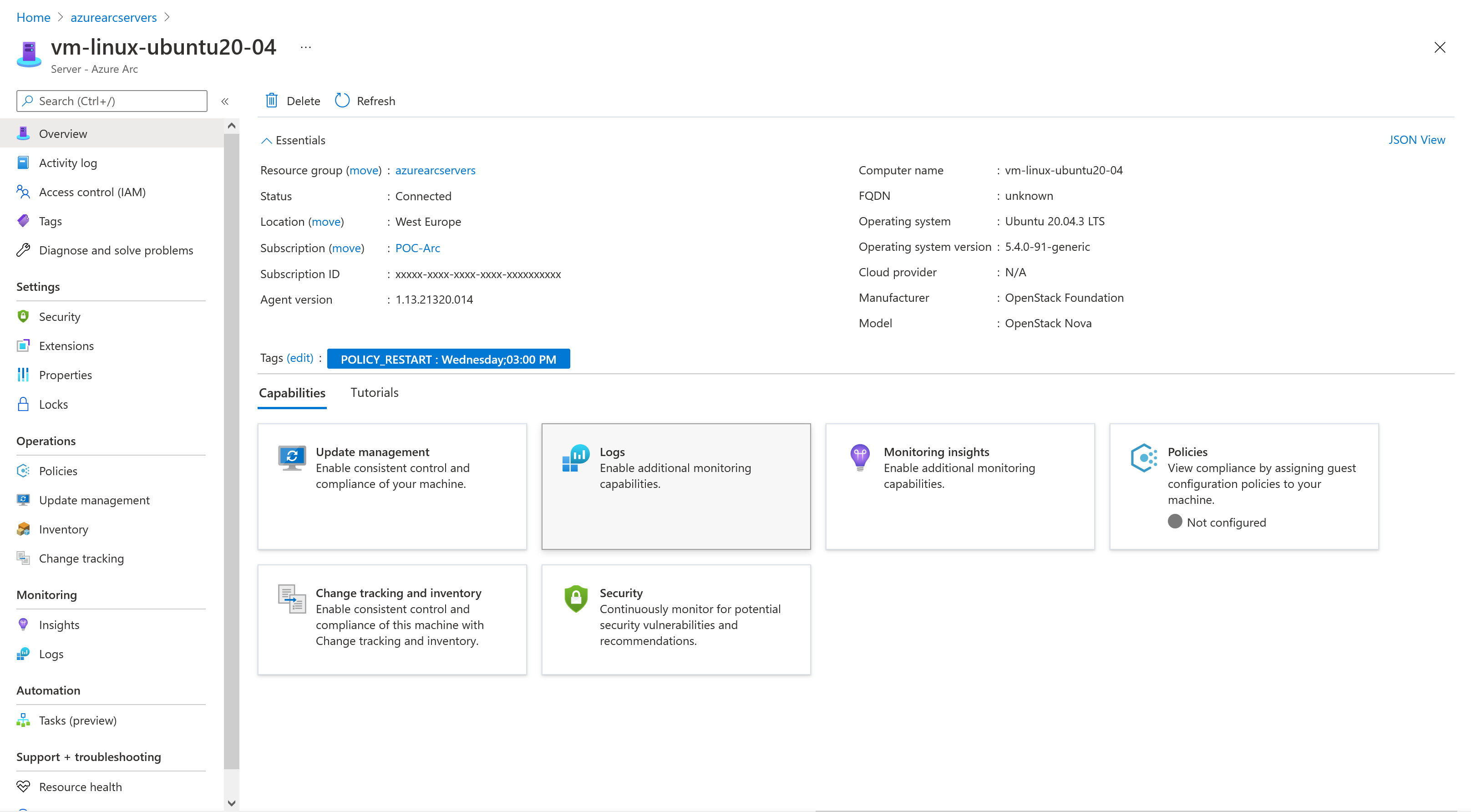1471x812 pixels.
Task: Click the Policies hexagon tile icon
Action: pos(1144,458)
